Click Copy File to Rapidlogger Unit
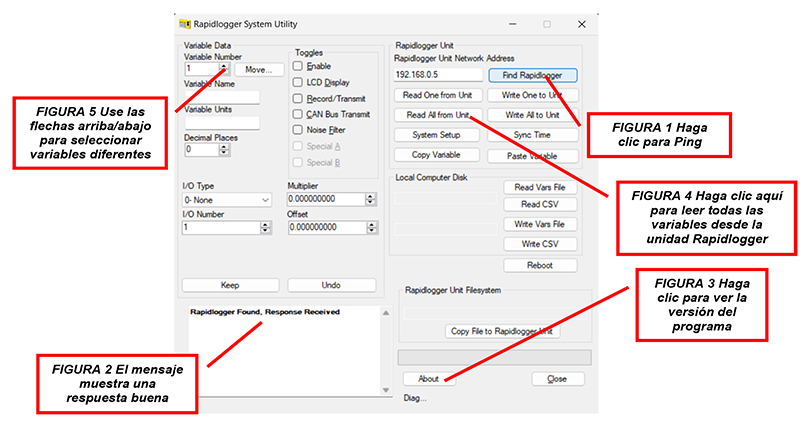 pyautogui.click(x=502, y=331)
